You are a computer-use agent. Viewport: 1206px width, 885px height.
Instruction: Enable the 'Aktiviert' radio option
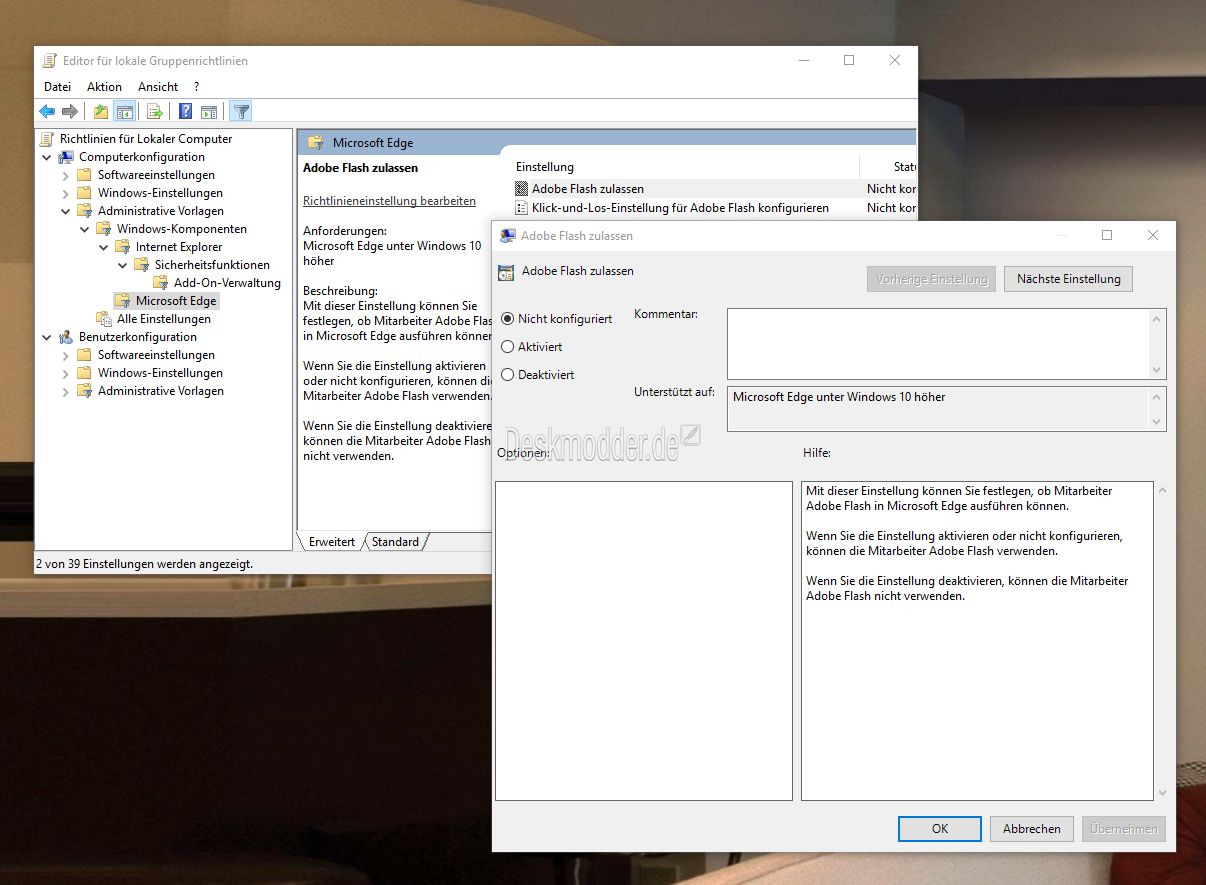508,347
